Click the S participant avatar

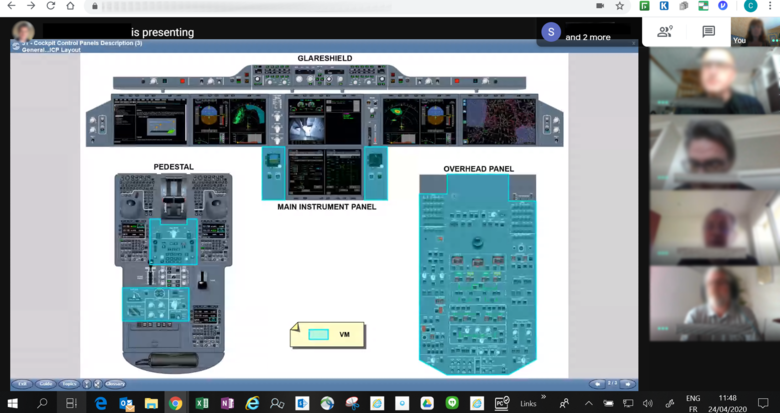click(551, 32)
